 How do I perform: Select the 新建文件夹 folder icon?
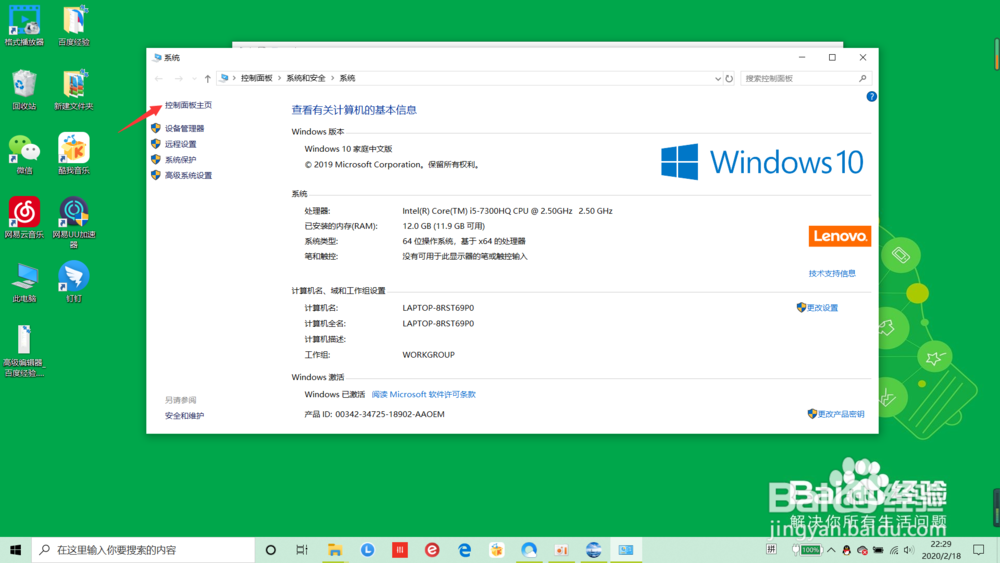coord(74,90)
